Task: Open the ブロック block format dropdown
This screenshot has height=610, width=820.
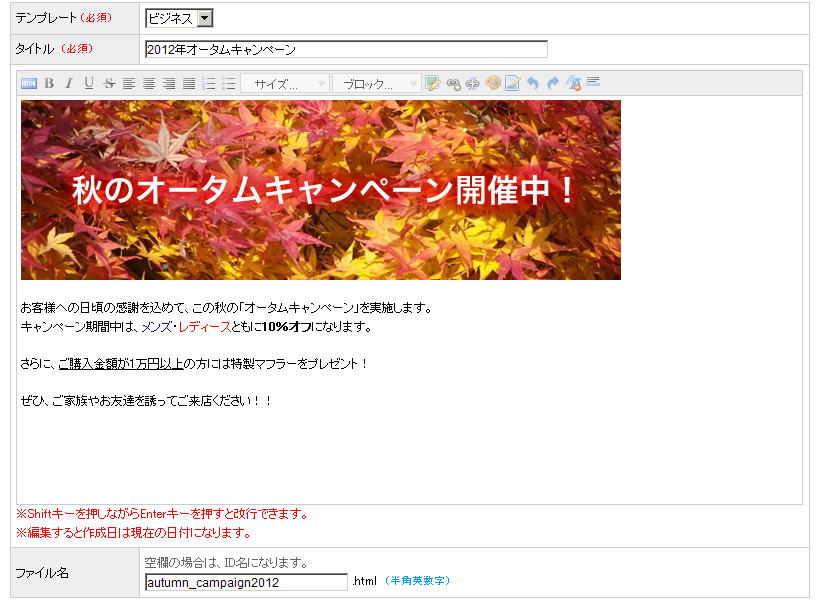Action: 376,84
